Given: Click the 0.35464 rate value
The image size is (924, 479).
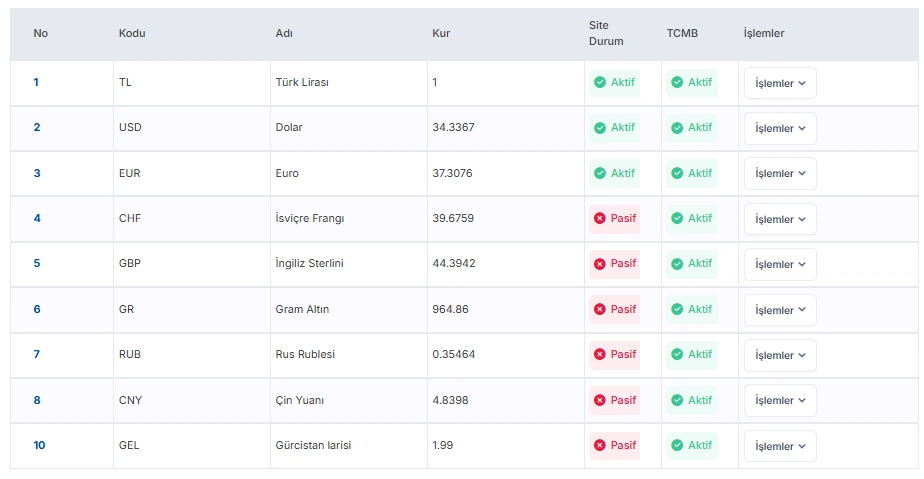Looking at the screenshot, I should [454, 354].
